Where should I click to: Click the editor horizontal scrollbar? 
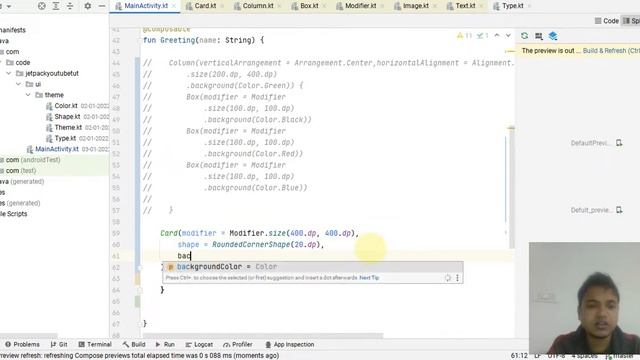pyautogui.click(x=262, y=336)
